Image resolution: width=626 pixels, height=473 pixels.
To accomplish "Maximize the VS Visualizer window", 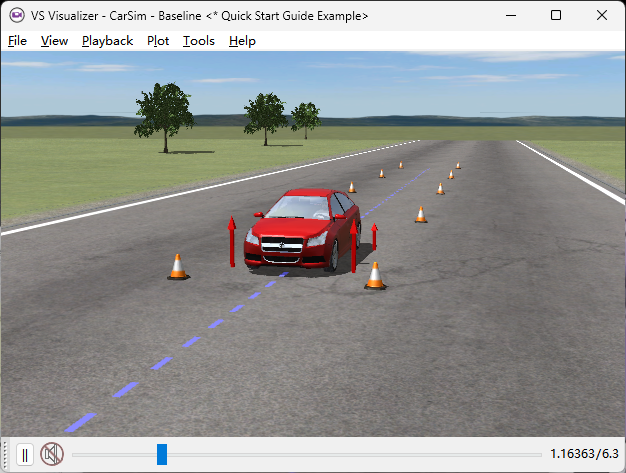I will 556,15.
